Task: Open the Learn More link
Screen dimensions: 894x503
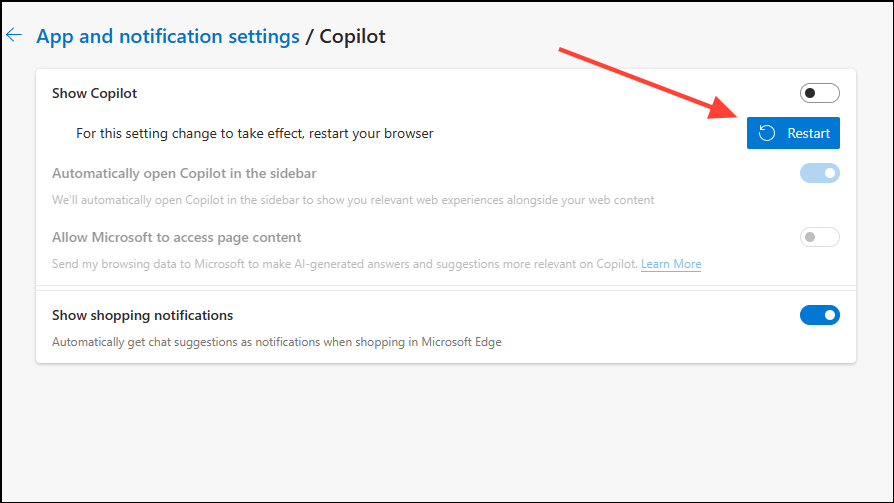Action: click(671, 264)
